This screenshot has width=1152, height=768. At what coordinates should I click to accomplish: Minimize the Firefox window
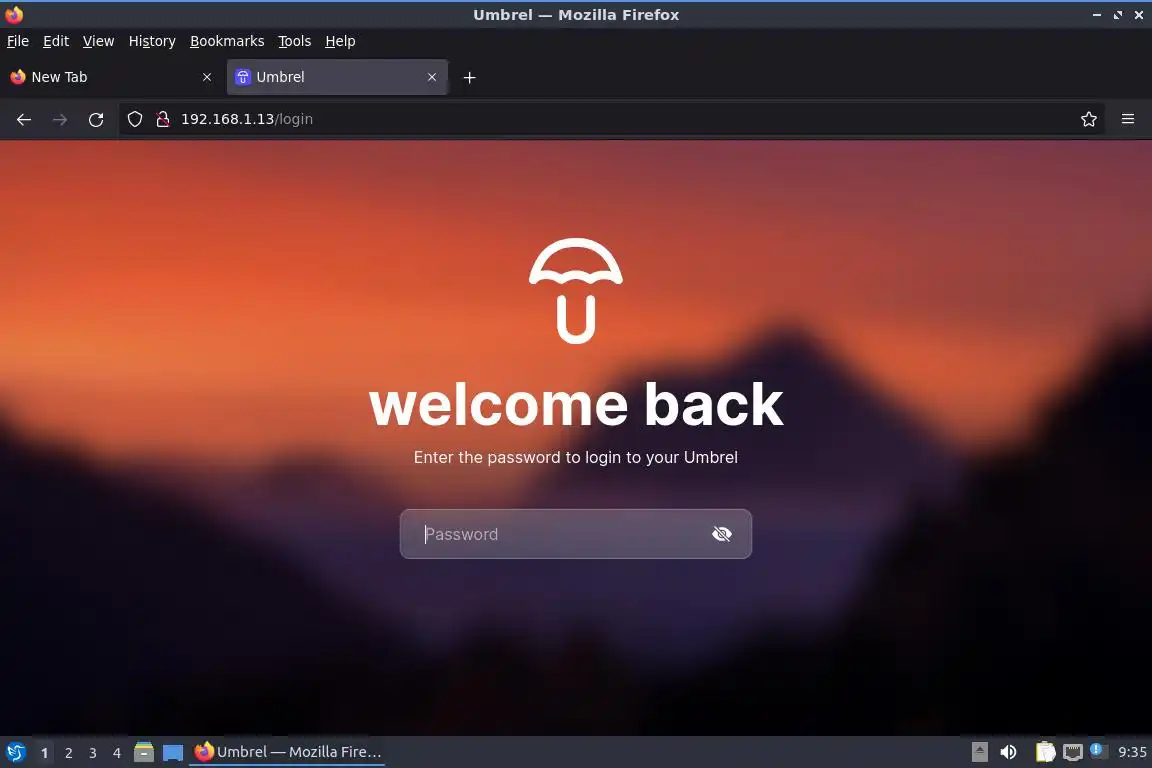click(x=1096, y=15)
